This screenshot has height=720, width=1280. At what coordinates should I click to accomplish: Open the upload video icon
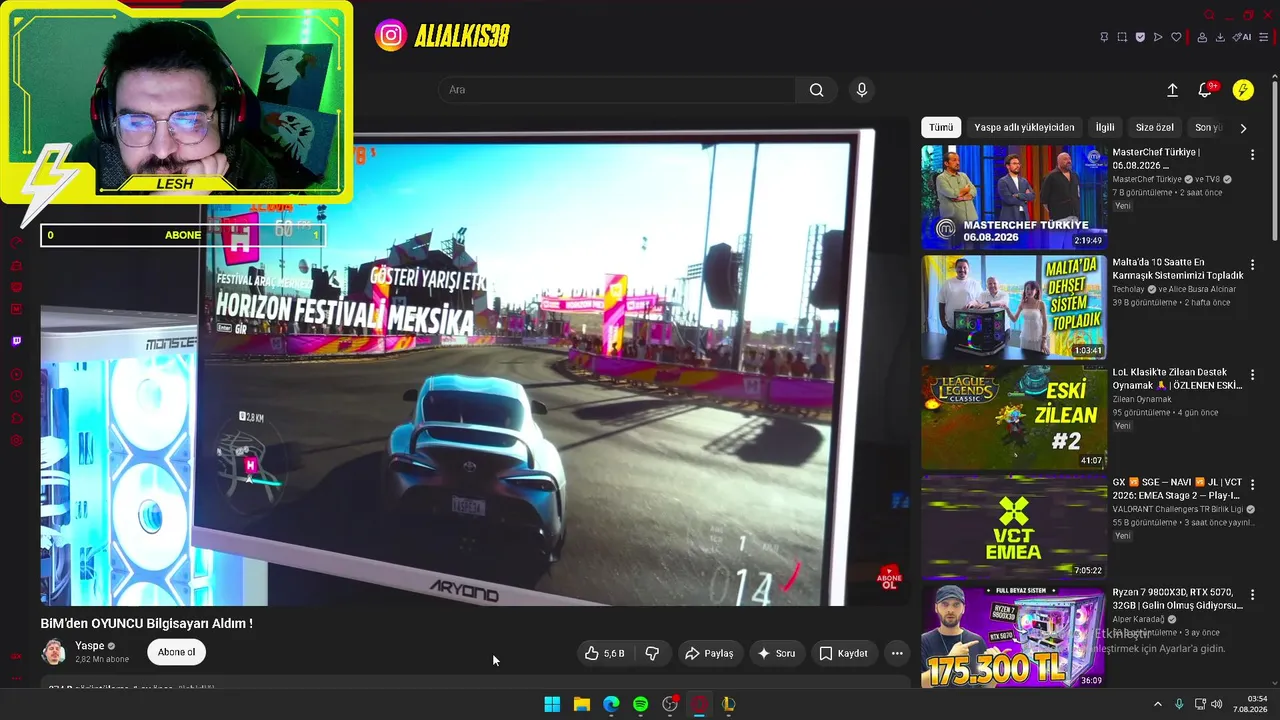(1172, 90)
